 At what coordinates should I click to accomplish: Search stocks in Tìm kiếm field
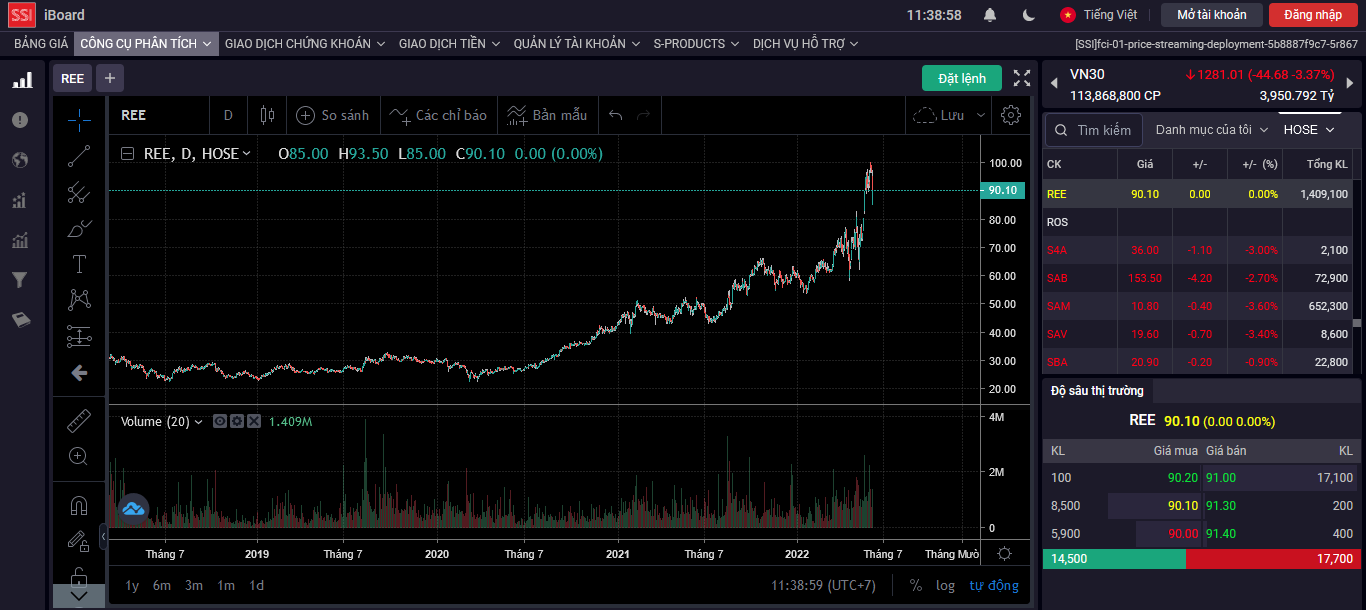point(1094,130)
